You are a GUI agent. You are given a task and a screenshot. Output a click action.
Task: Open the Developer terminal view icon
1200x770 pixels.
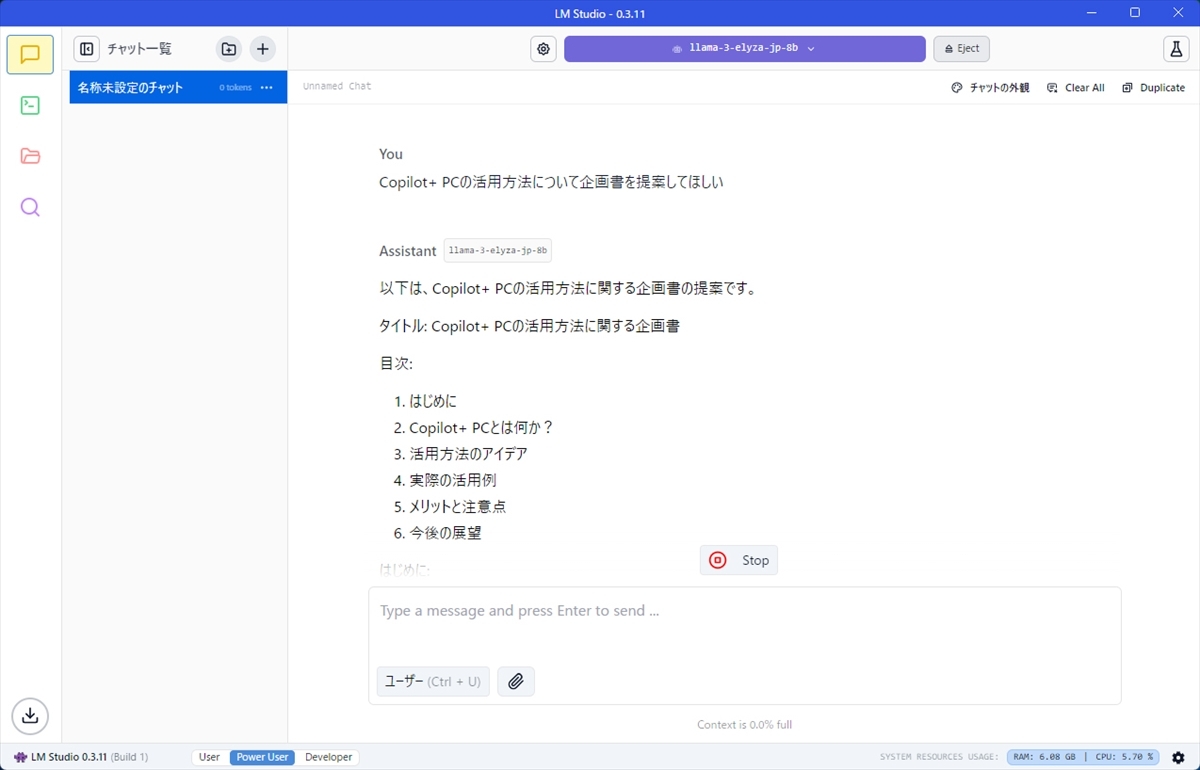click(x=30, y=105)
